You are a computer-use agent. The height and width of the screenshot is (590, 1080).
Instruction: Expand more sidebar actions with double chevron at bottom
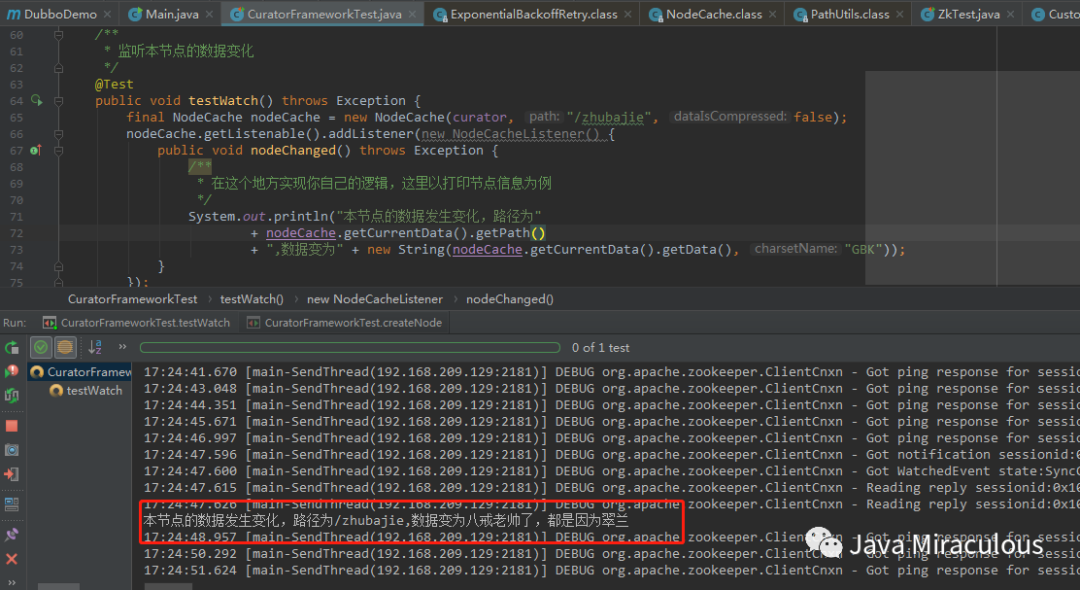click(x=12, y=582)
